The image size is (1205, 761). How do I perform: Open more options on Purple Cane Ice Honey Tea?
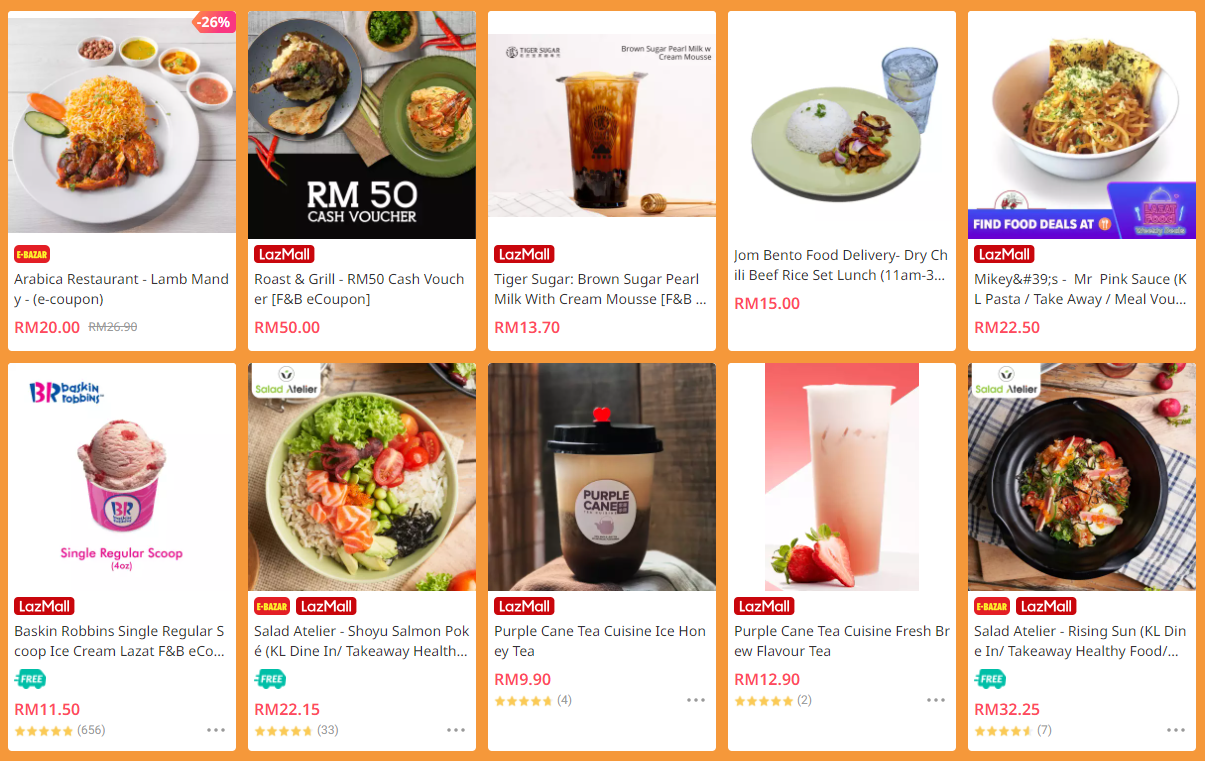click(696, 700)
